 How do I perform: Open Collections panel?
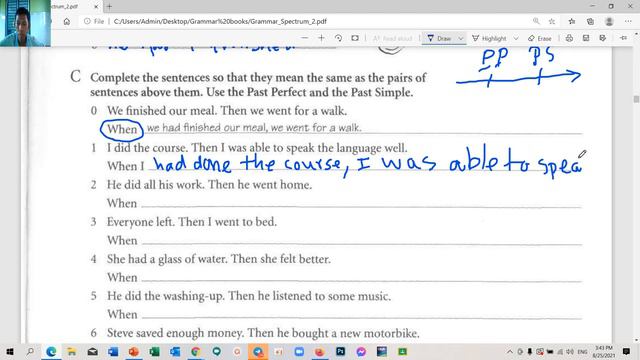click(x=590, y=21)
